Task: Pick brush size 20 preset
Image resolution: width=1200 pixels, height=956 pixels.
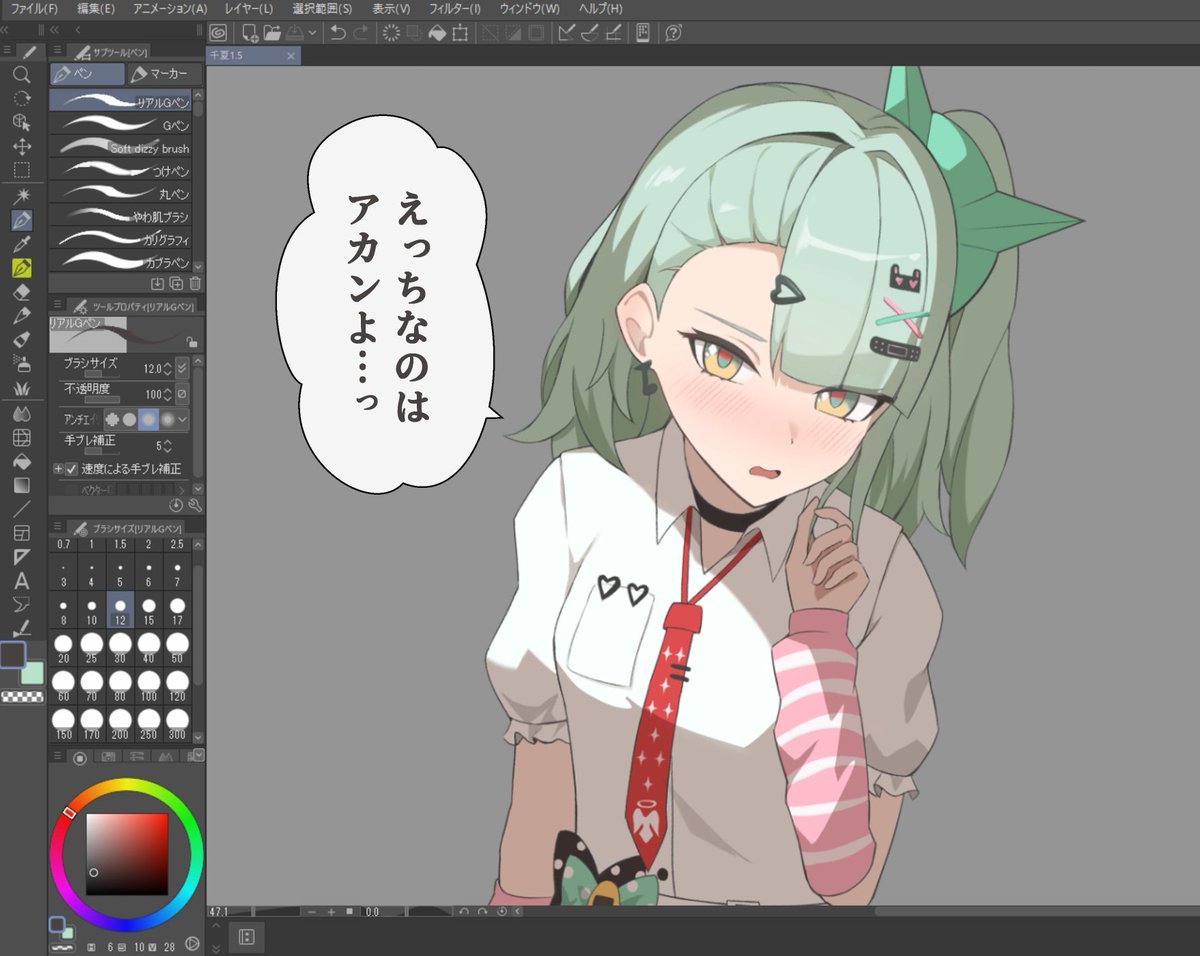Action: click(63, 648)
